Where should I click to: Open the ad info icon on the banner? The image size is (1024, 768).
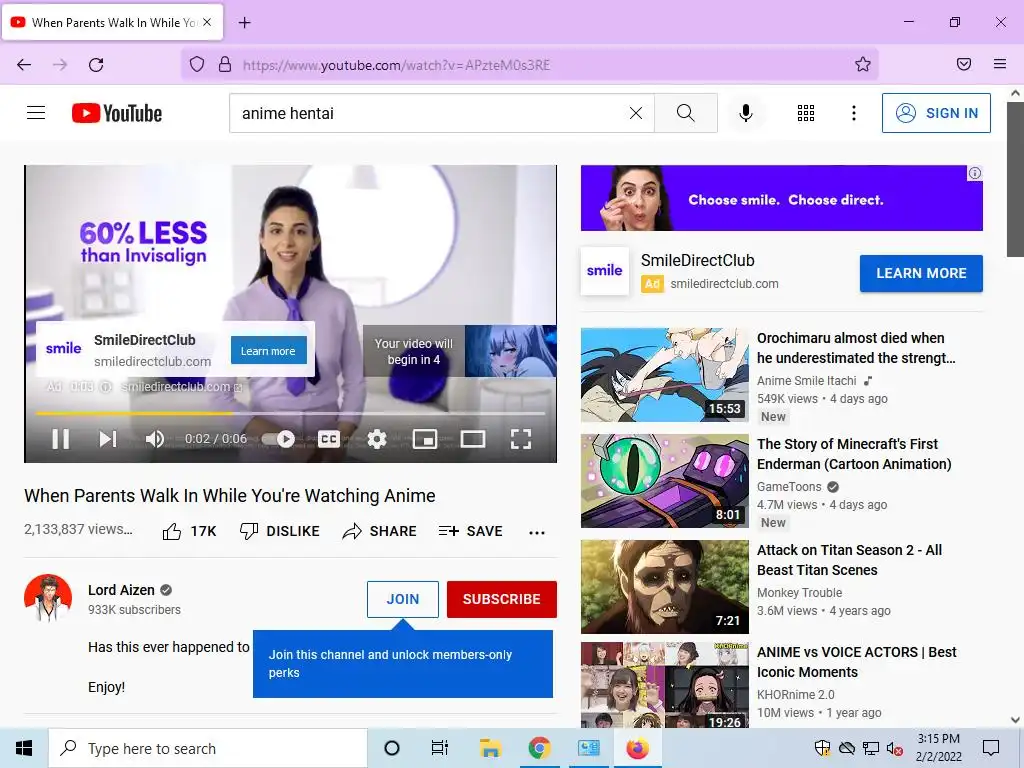974,173
